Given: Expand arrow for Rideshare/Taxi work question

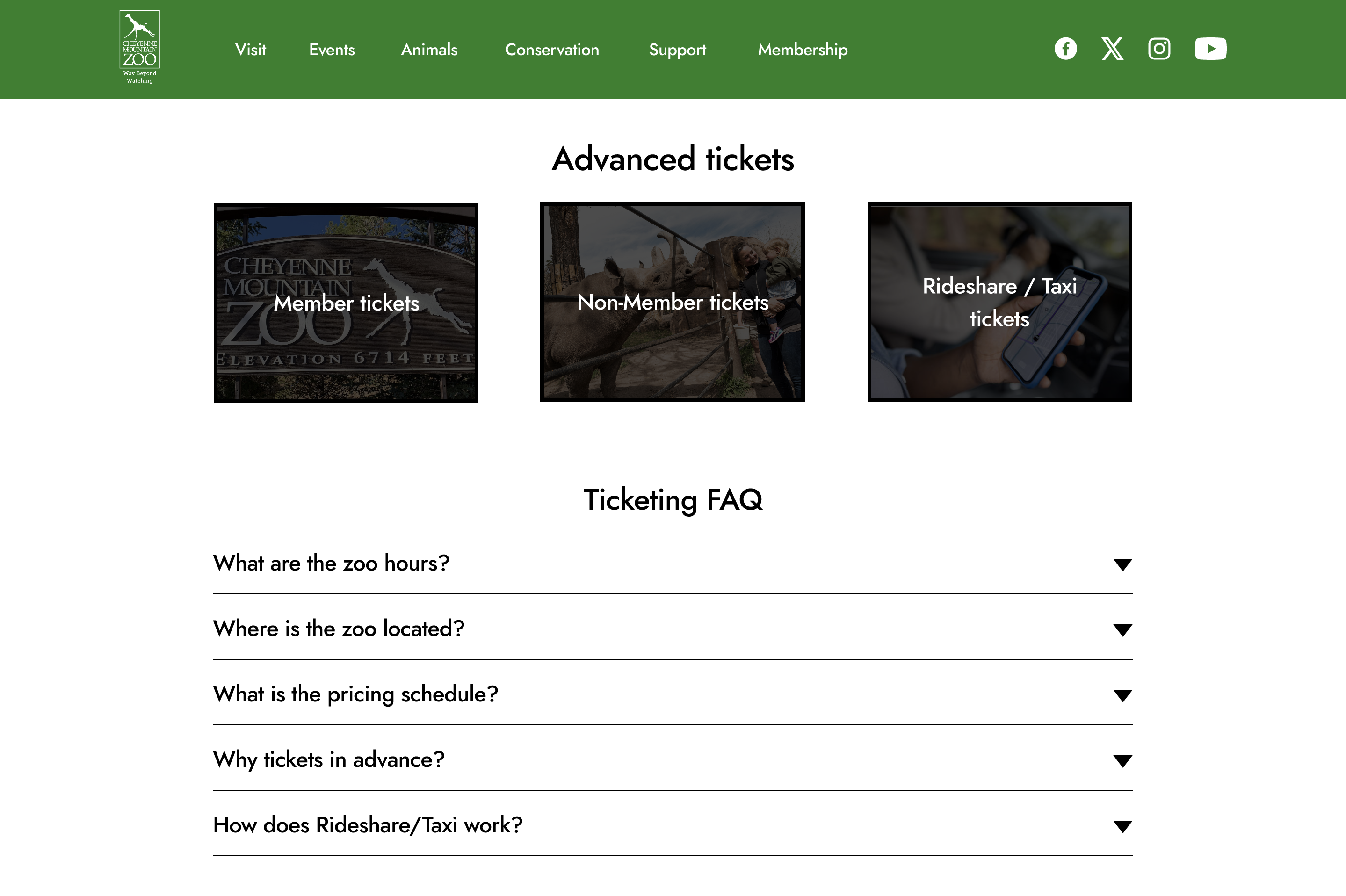Looking at the screenshot, I should pos(1122,826).
